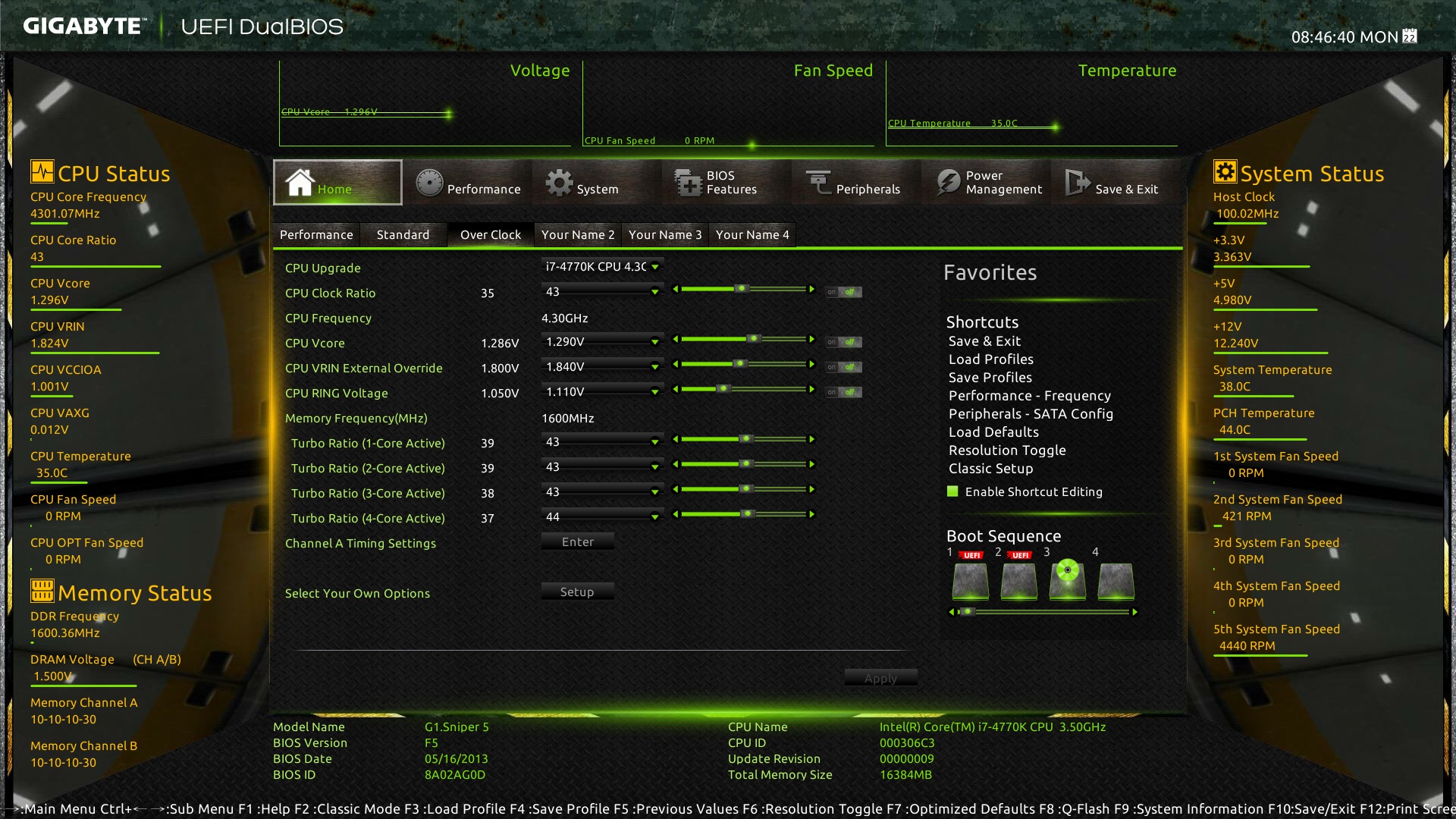Click the CPU RING Voltage slider
The width and height of the screenshot is (1456, 819).
743,389
